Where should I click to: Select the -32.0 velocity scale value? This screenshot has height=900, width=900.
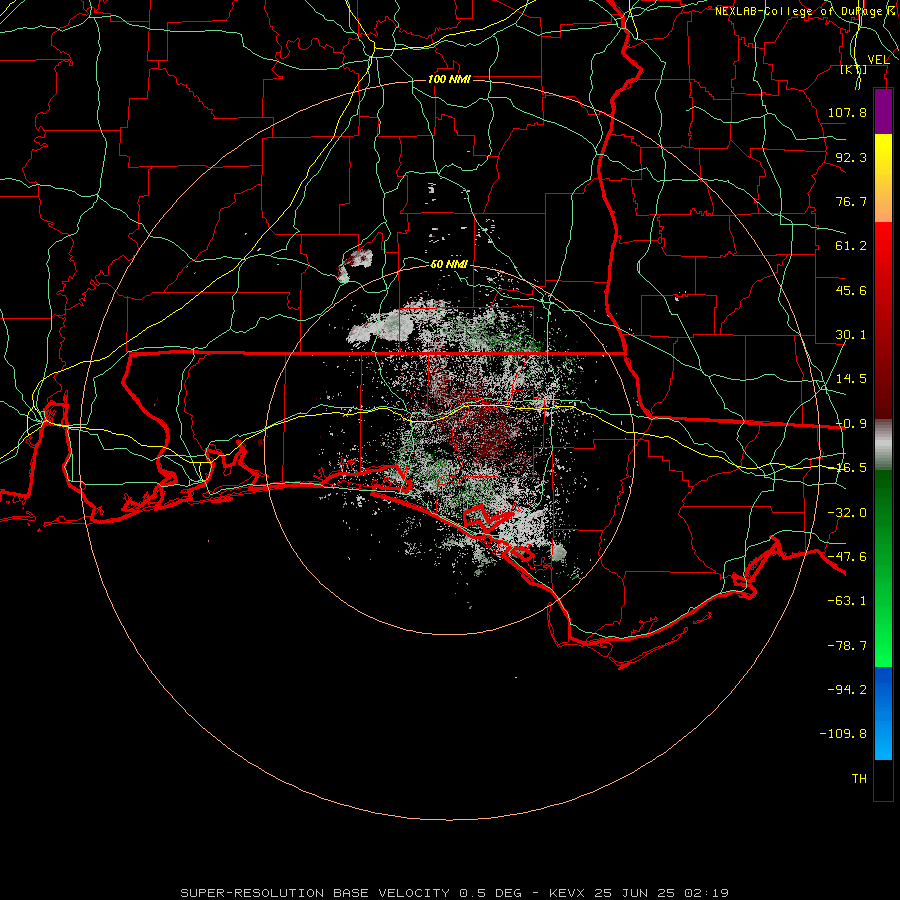coord(847,513)
